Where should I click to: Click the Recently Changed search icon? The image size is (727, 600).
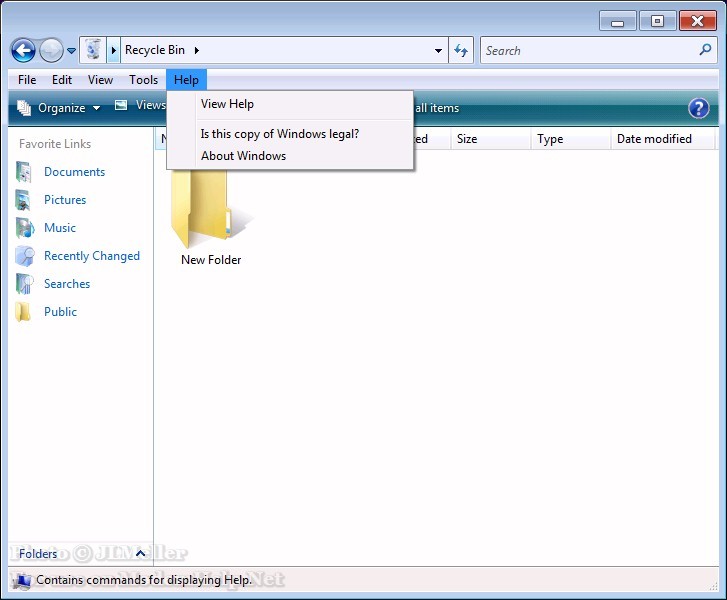click(x=25, y=256)
